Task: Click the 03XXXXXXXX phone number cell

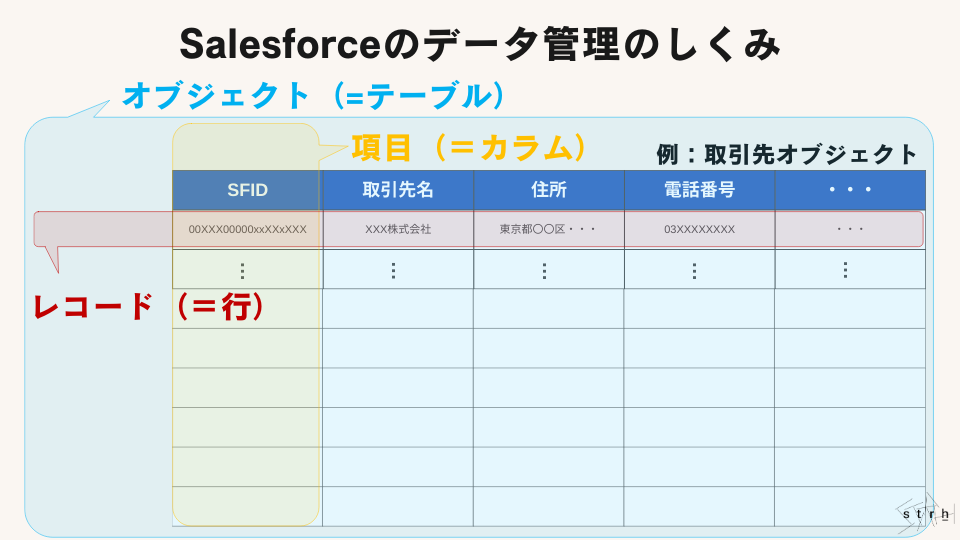Action: point(699,229)
